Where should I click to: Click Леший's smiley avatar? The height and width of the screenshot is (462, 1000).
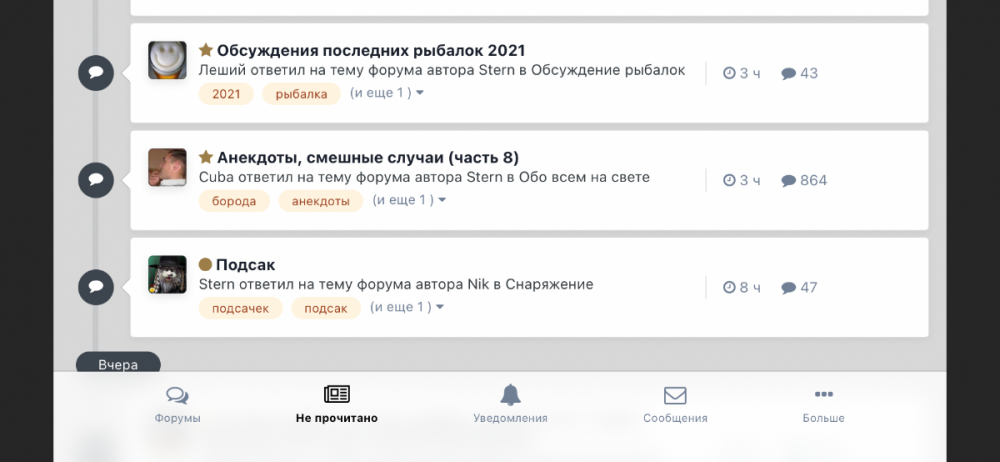click(x=167, y=60)
